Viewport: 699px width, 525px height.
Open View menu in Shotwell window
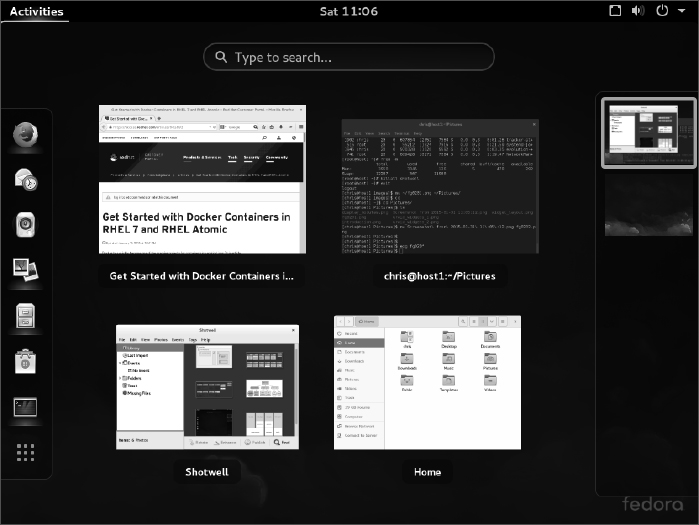click(145, 340)
